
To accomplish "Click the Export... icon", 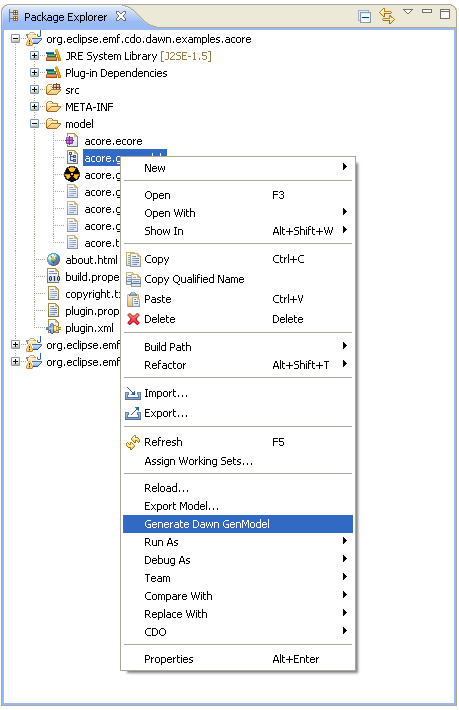I will (x=133, y=413).
